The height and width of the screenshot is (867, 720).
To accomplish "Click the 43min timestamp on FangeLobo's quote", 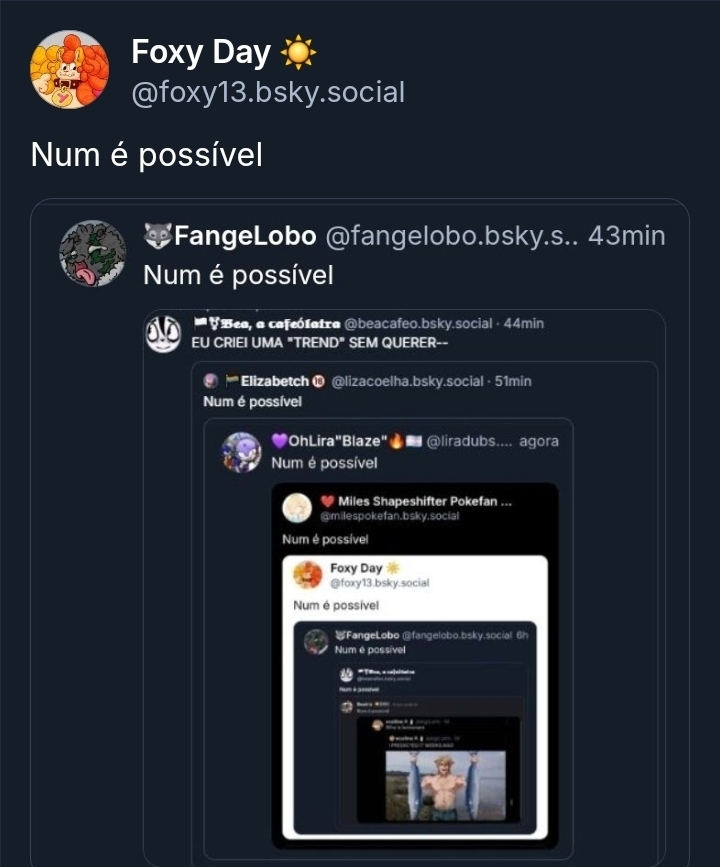I will (x=627, y=236).
